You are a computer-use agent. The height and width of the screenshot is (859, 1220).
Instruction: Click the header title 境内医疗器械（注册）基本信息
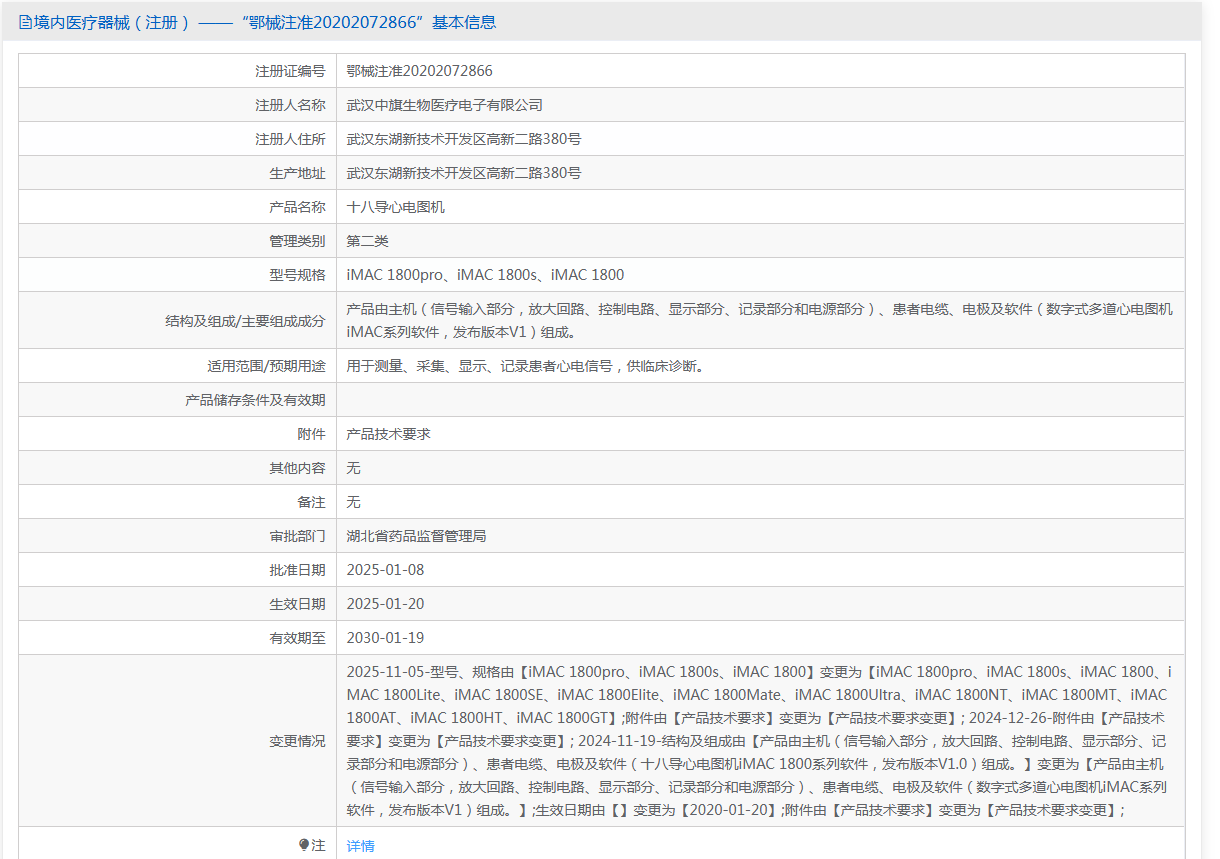coord(265,22)
